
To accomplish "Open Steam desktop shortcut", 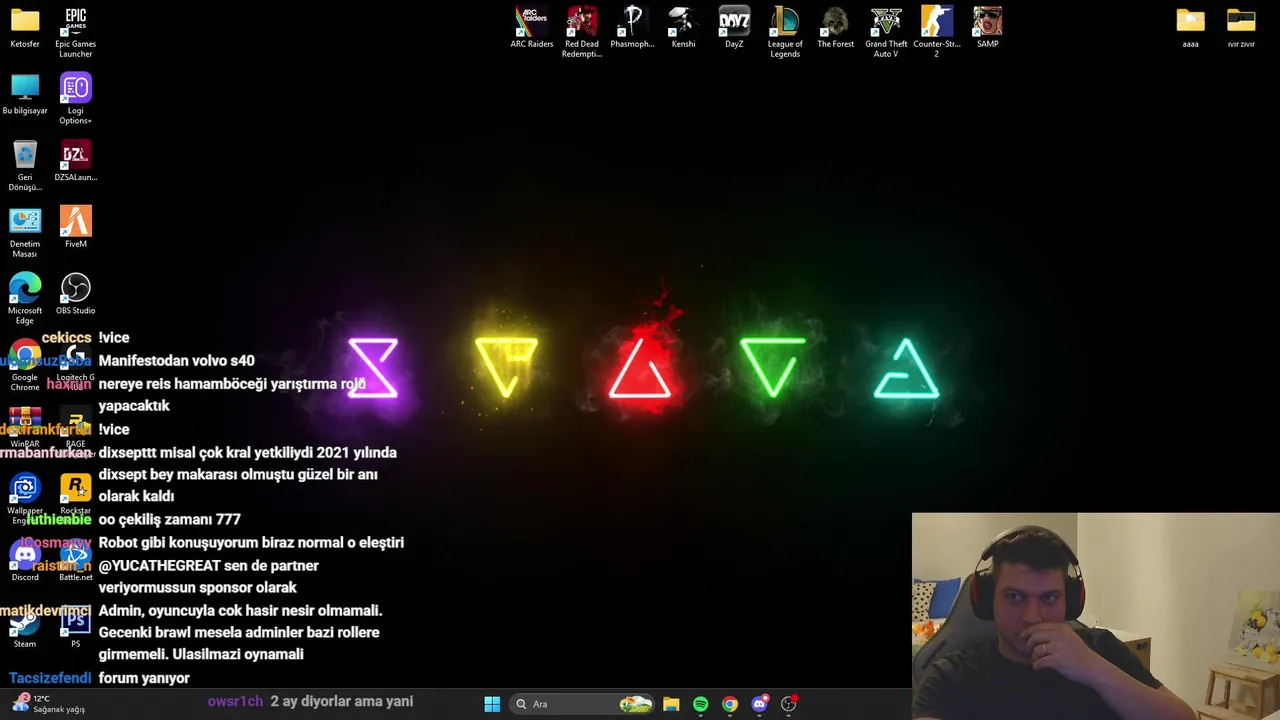I will point(25,627).
